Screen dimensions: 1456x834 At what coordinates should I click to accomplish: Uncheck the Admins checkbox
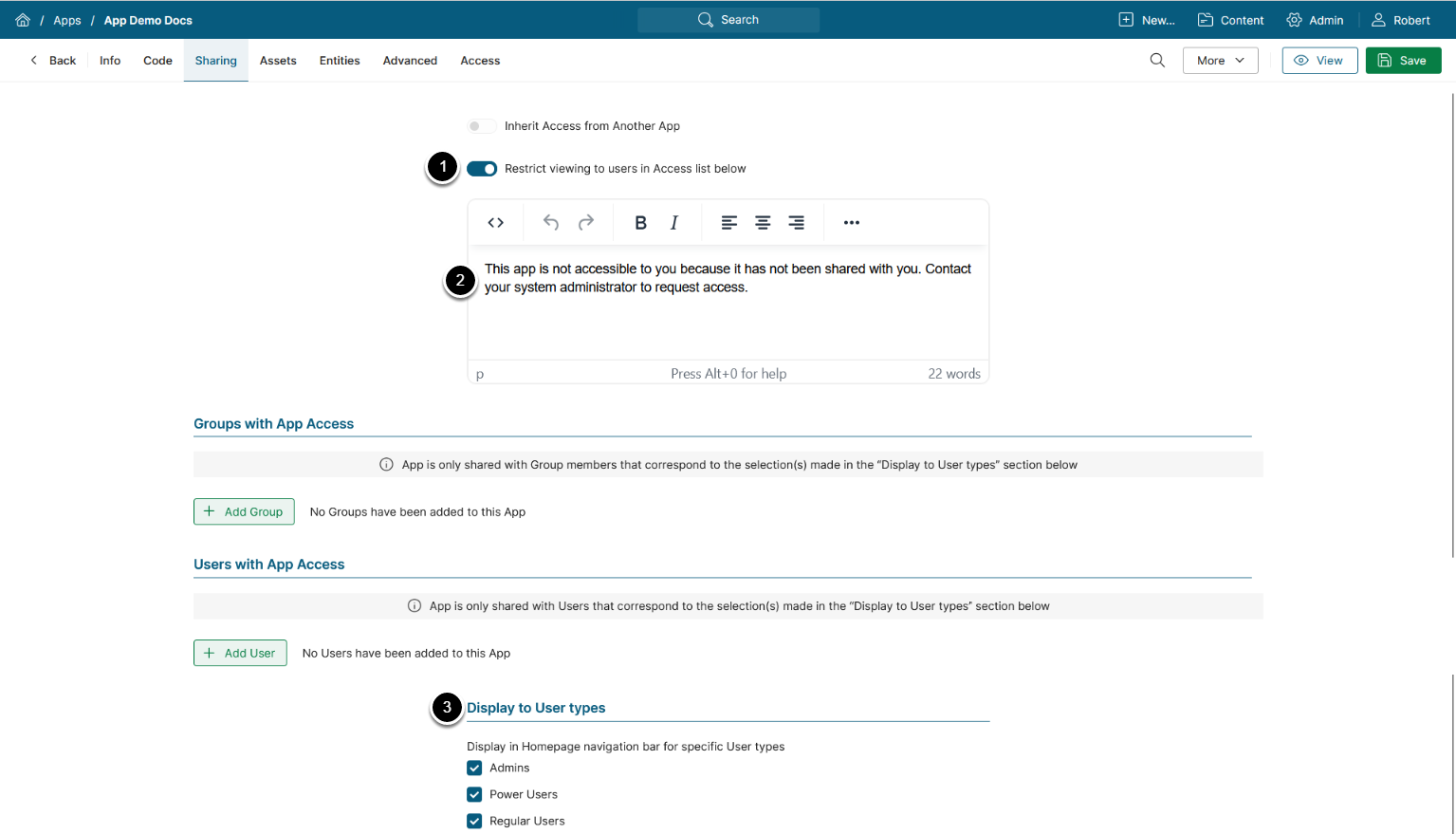tap(474, 769)
